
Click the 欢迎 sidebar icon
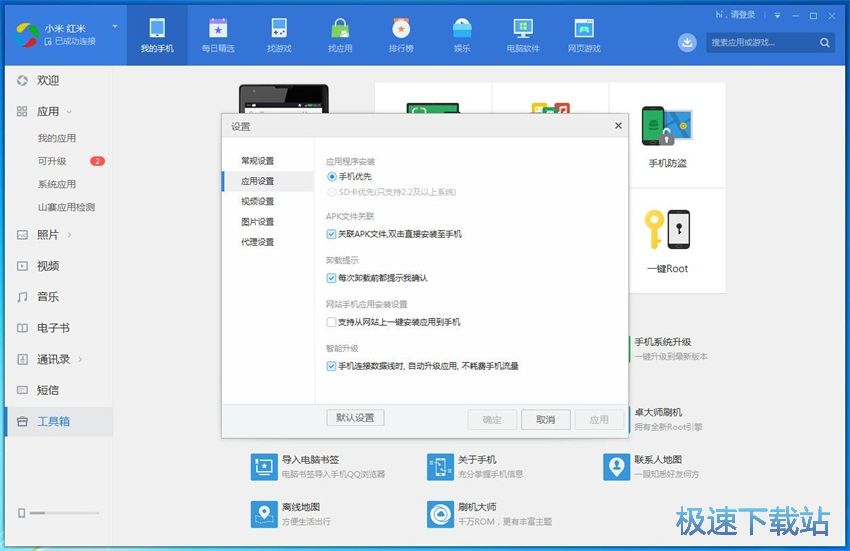tap(22, 80)
